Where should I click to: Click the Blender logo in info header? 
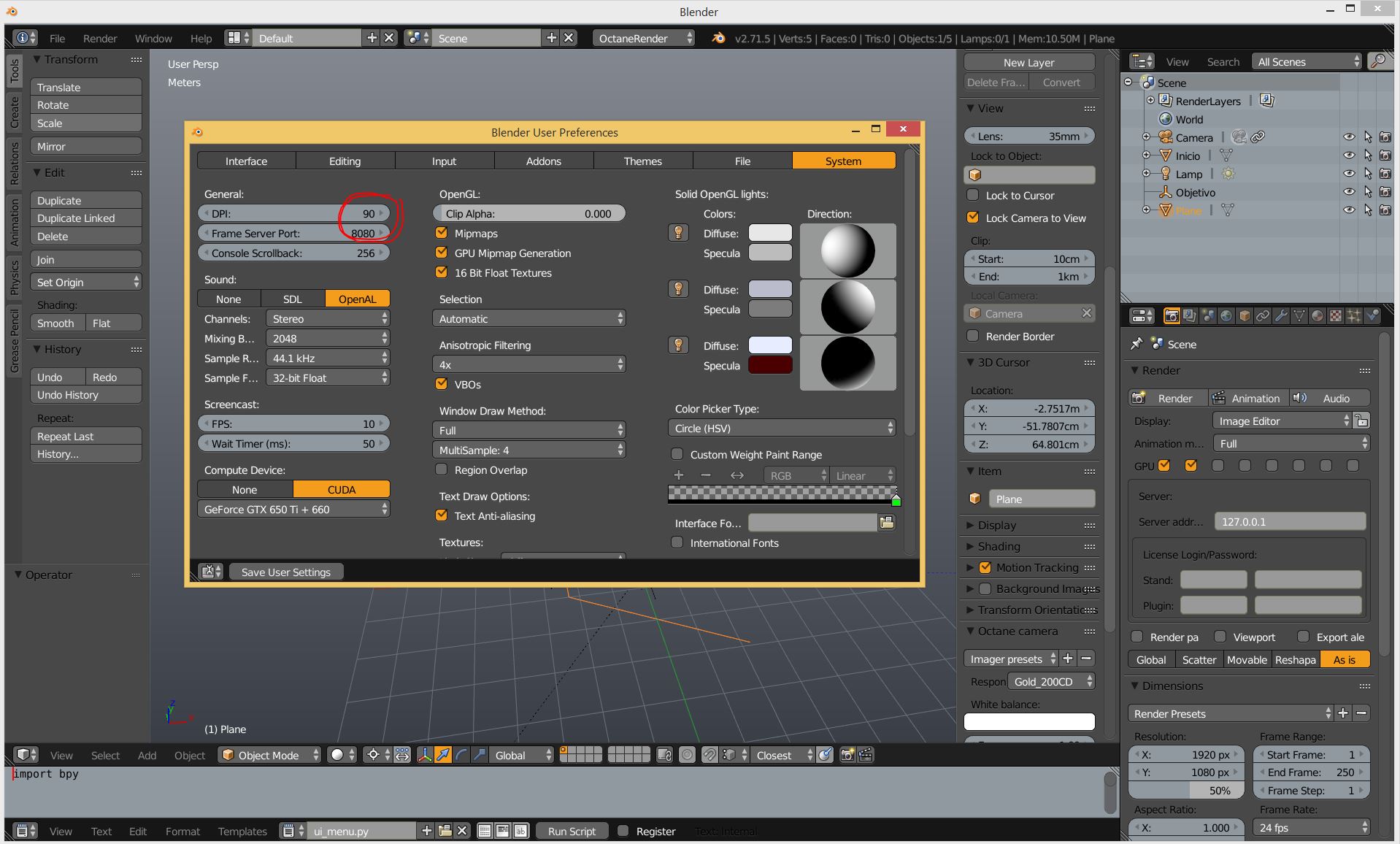718,38
